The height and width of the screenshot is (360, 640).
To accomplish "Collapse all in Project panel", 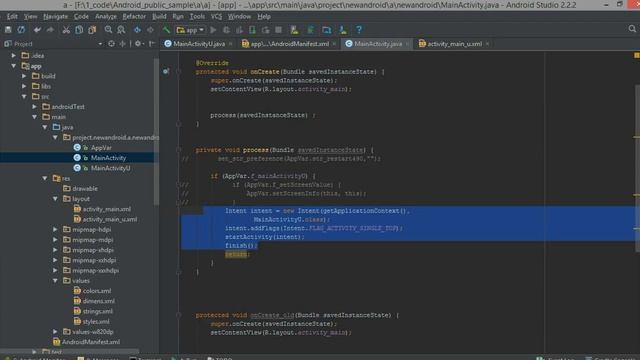I will tap(122, 43).
